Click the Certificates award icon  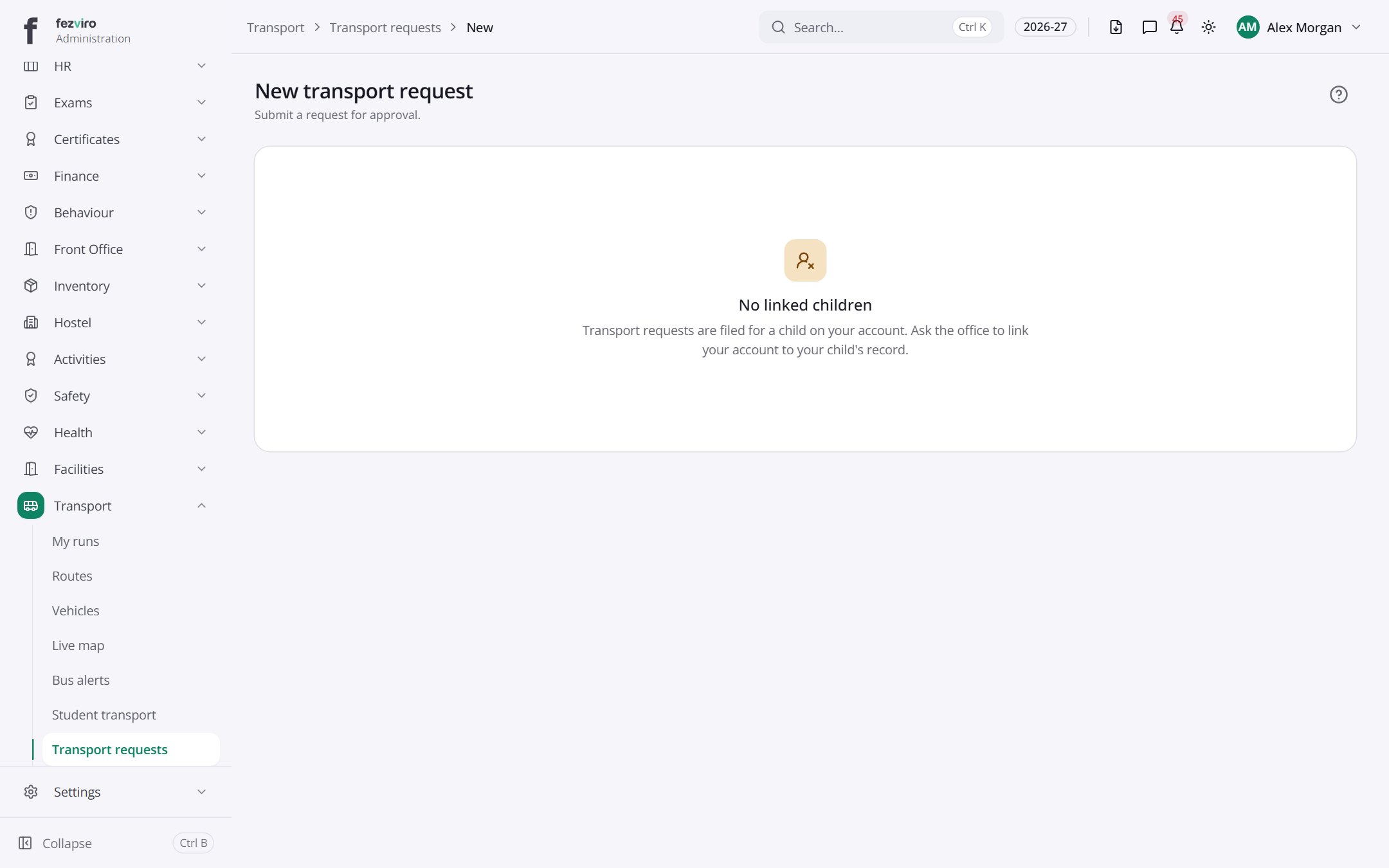pos(31,139)
